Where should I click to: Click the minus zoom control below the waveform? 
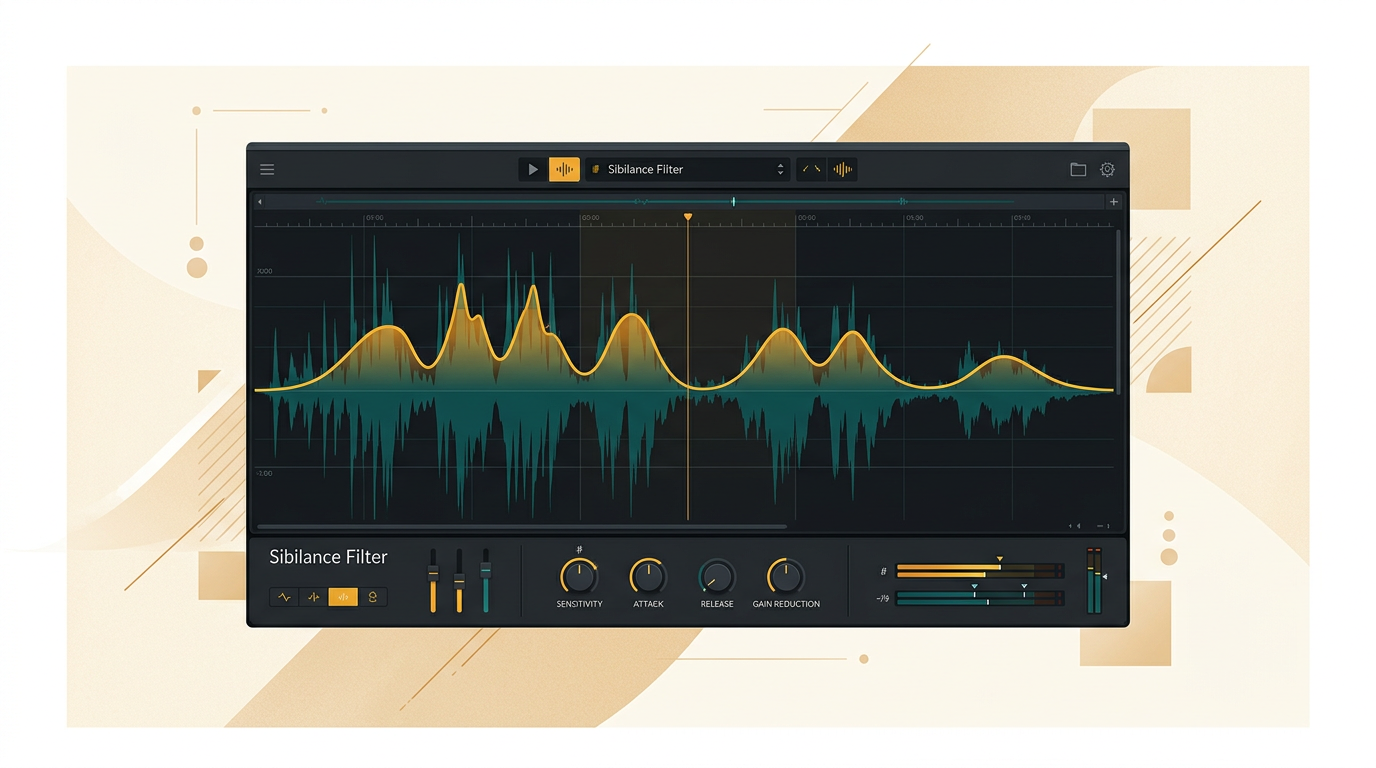[1102, 526]
